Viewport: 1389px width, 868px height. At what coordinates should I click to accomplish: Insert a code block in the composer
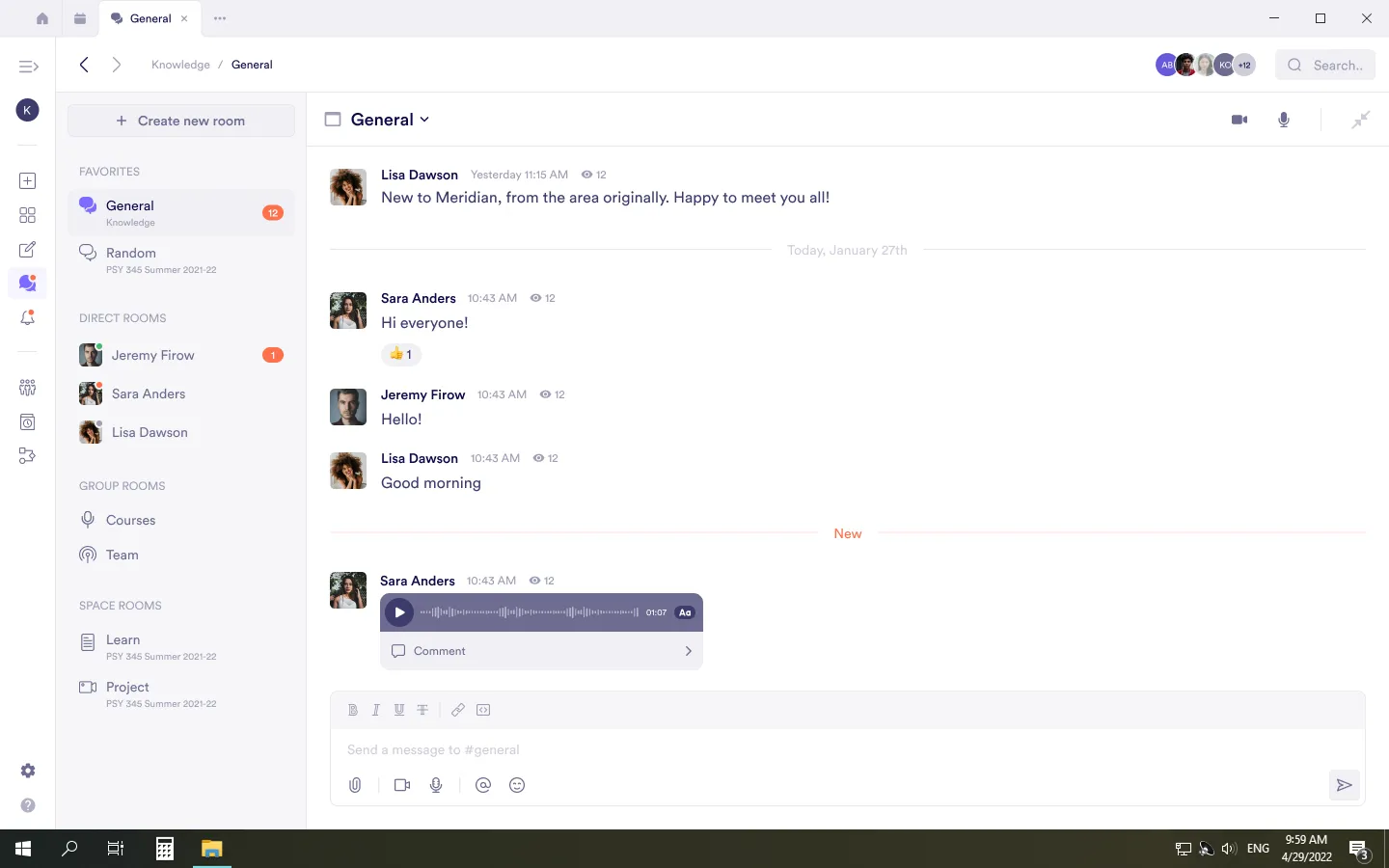point(483,710)
